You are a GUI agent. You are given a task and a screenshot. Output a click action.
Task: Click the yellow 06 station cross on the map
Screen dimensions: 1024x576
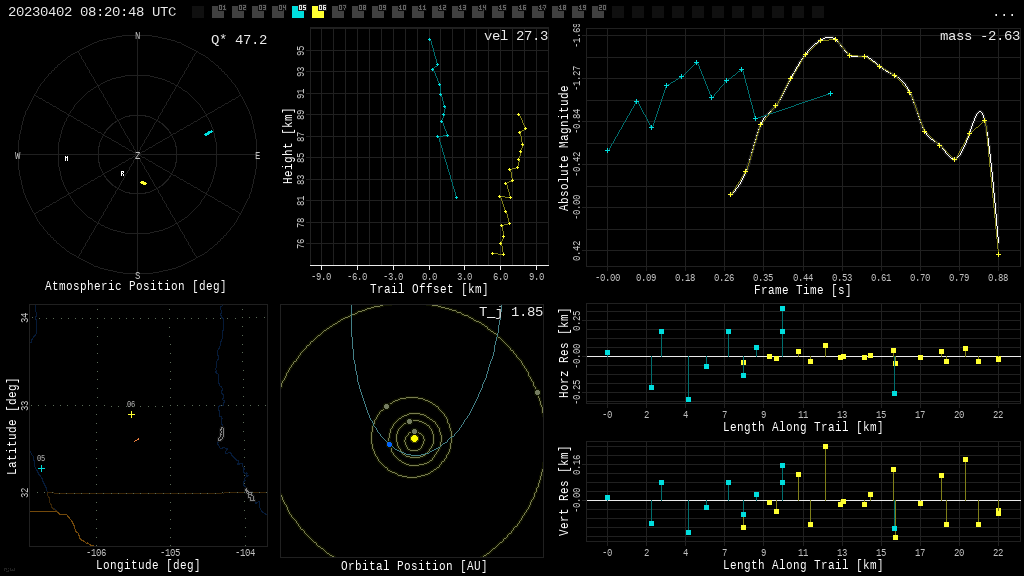click(x=131, y=414)
